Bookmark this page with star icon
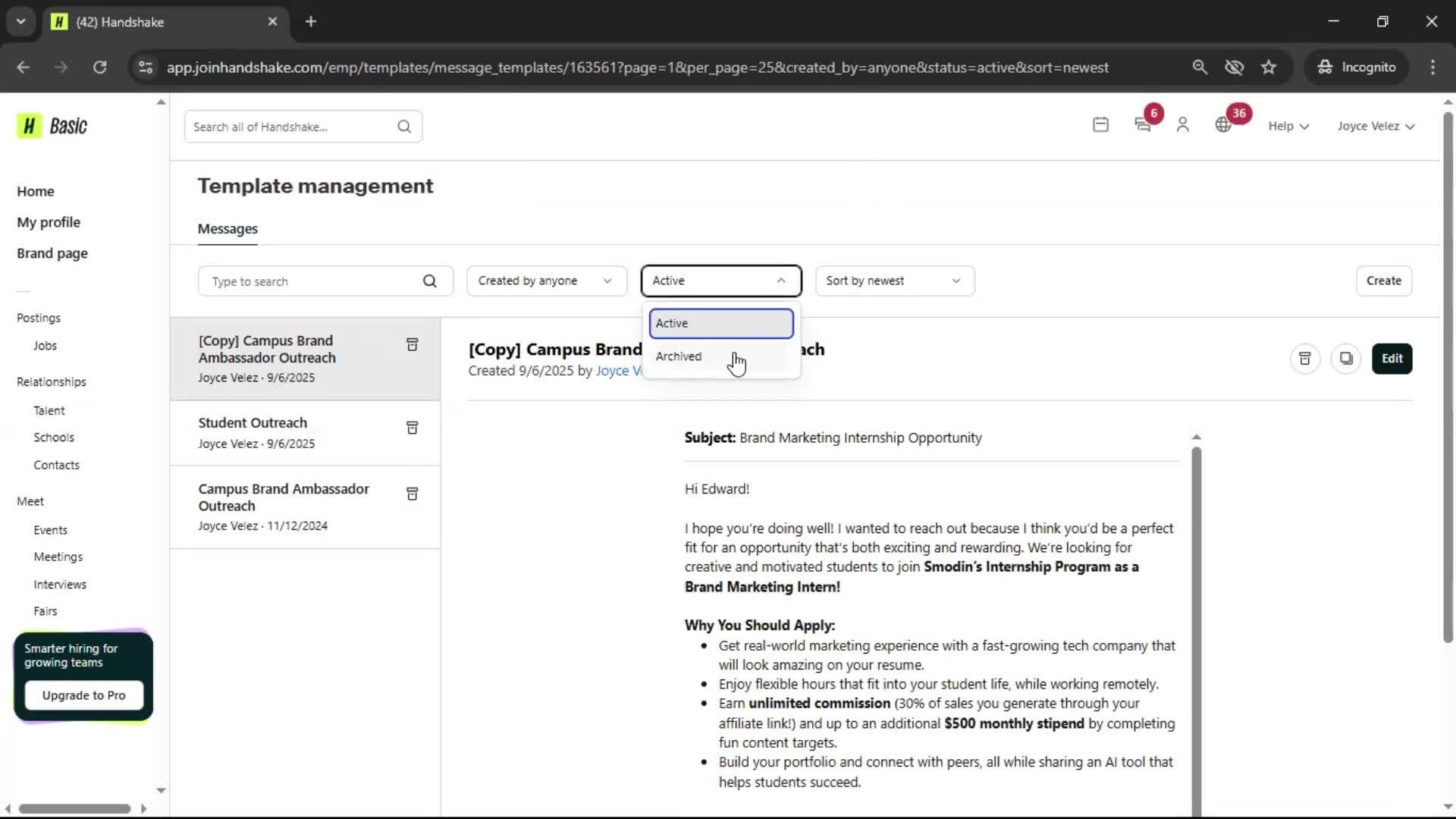 pyautogui.click(x=1268, y=67)
